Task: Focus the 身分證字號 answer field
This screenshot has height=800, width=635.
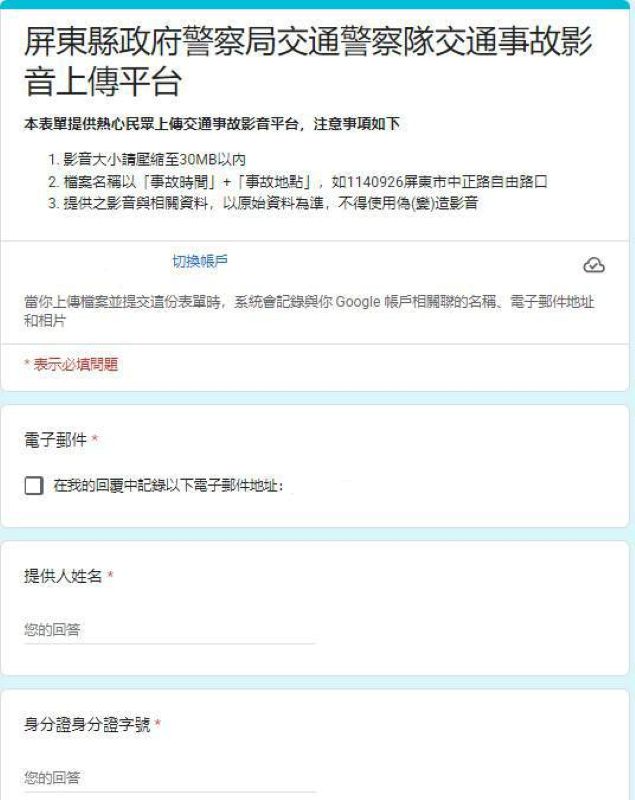Action: (169, 778)
